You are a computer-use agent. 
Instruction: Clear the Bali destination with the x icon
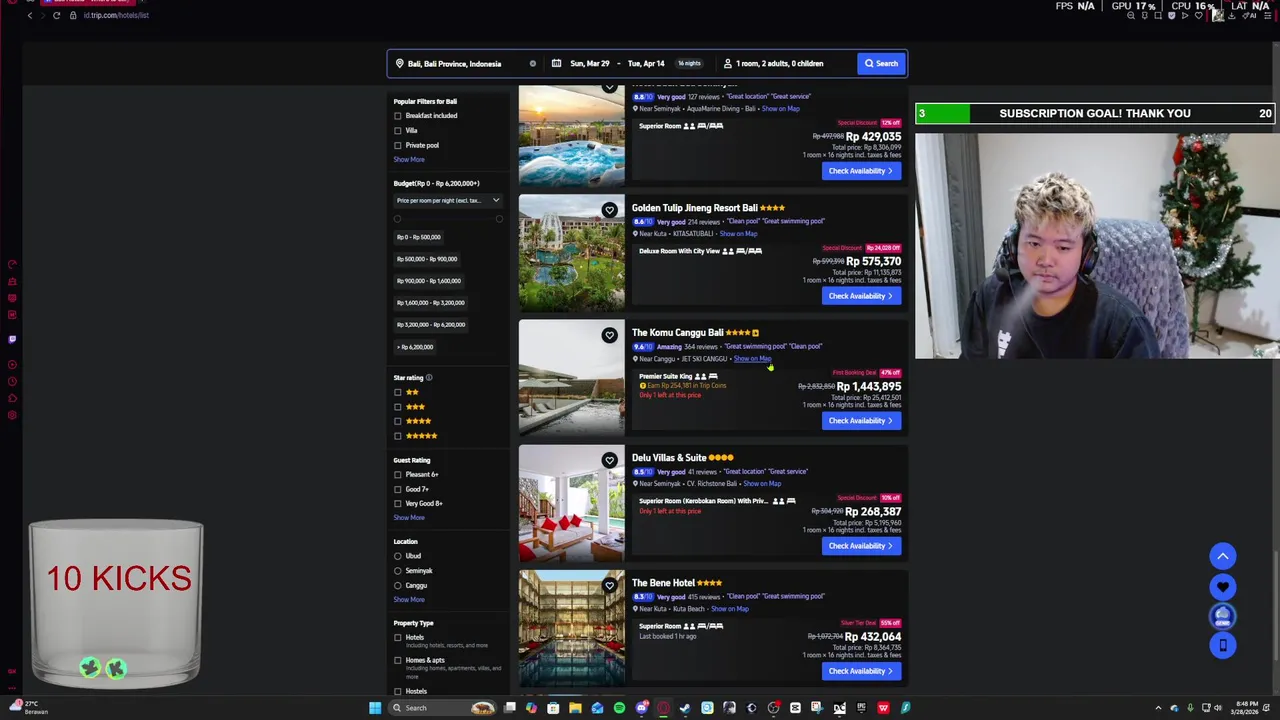coord(532,63)
